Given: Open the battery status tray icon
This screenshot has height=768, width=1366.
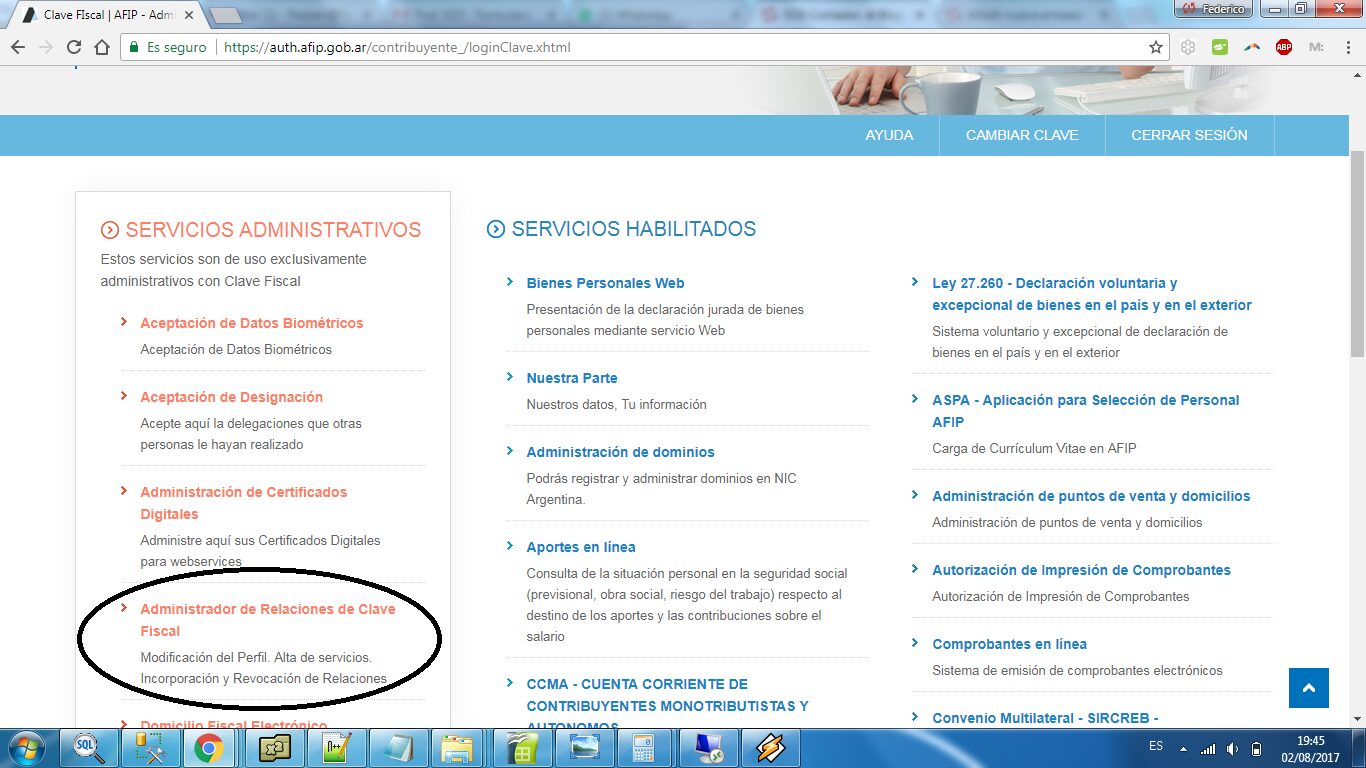Looking at the screenshot, I should pyautogui.click(x=1257, y=748).
